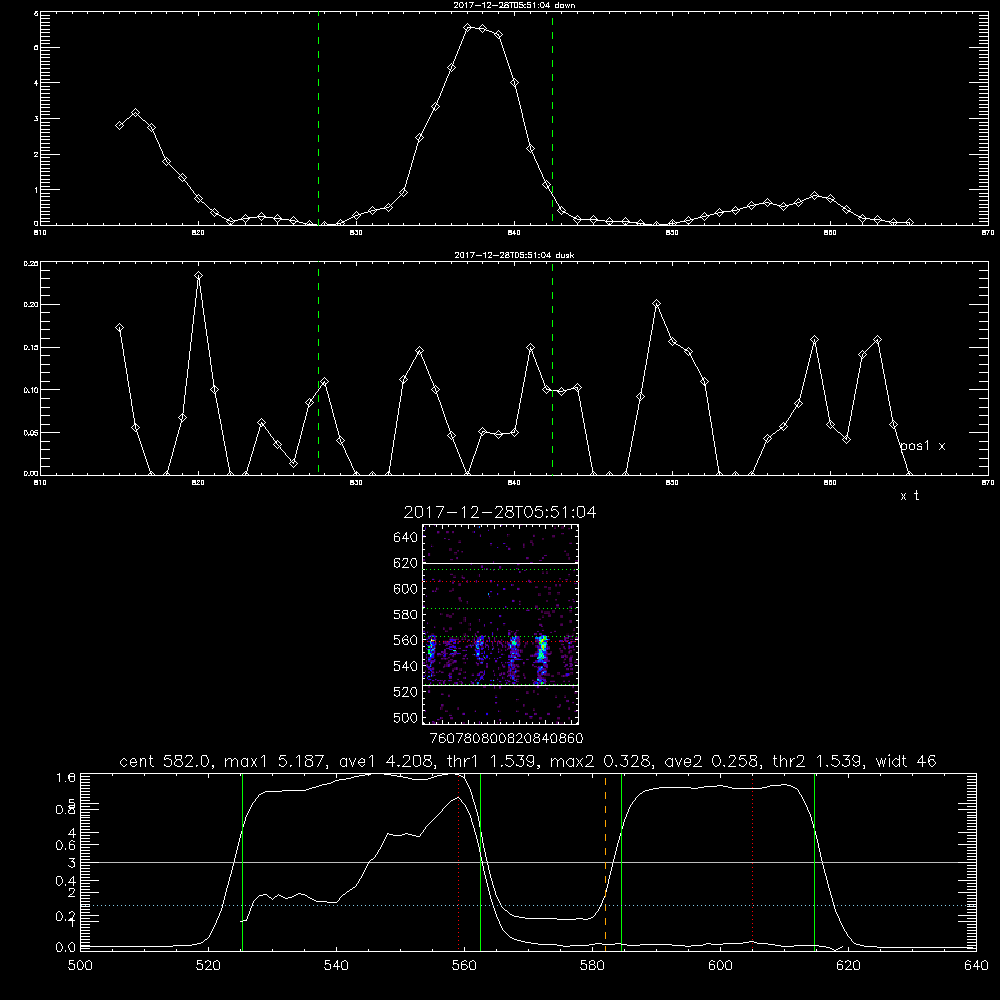Click the '0.20' y-axis label of dusk plot
This screenshot has height=1000, width=1000.
tap(31, 305)
